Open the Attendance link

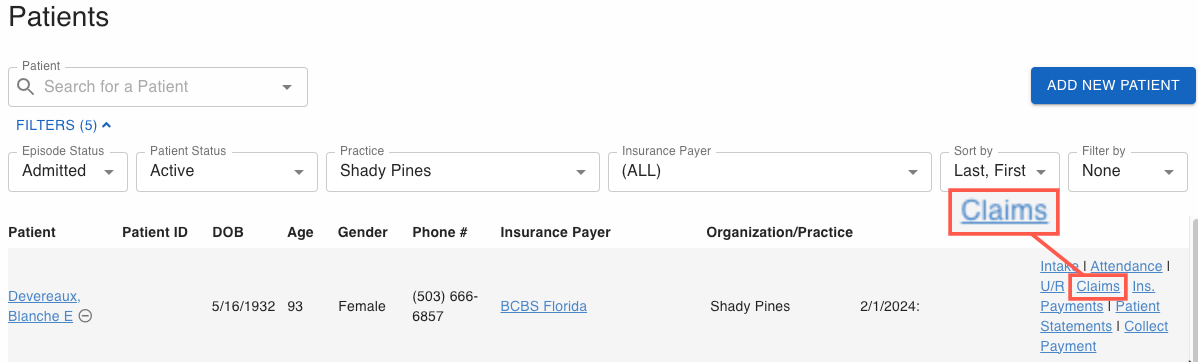click(x=1126, y=266)
